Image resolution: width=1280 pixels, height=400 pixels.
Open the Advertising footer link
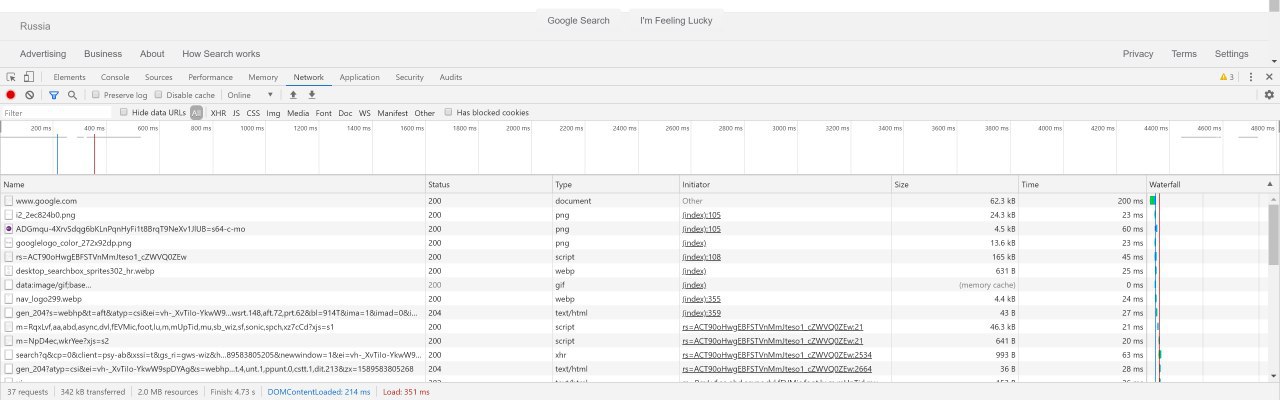43,54
